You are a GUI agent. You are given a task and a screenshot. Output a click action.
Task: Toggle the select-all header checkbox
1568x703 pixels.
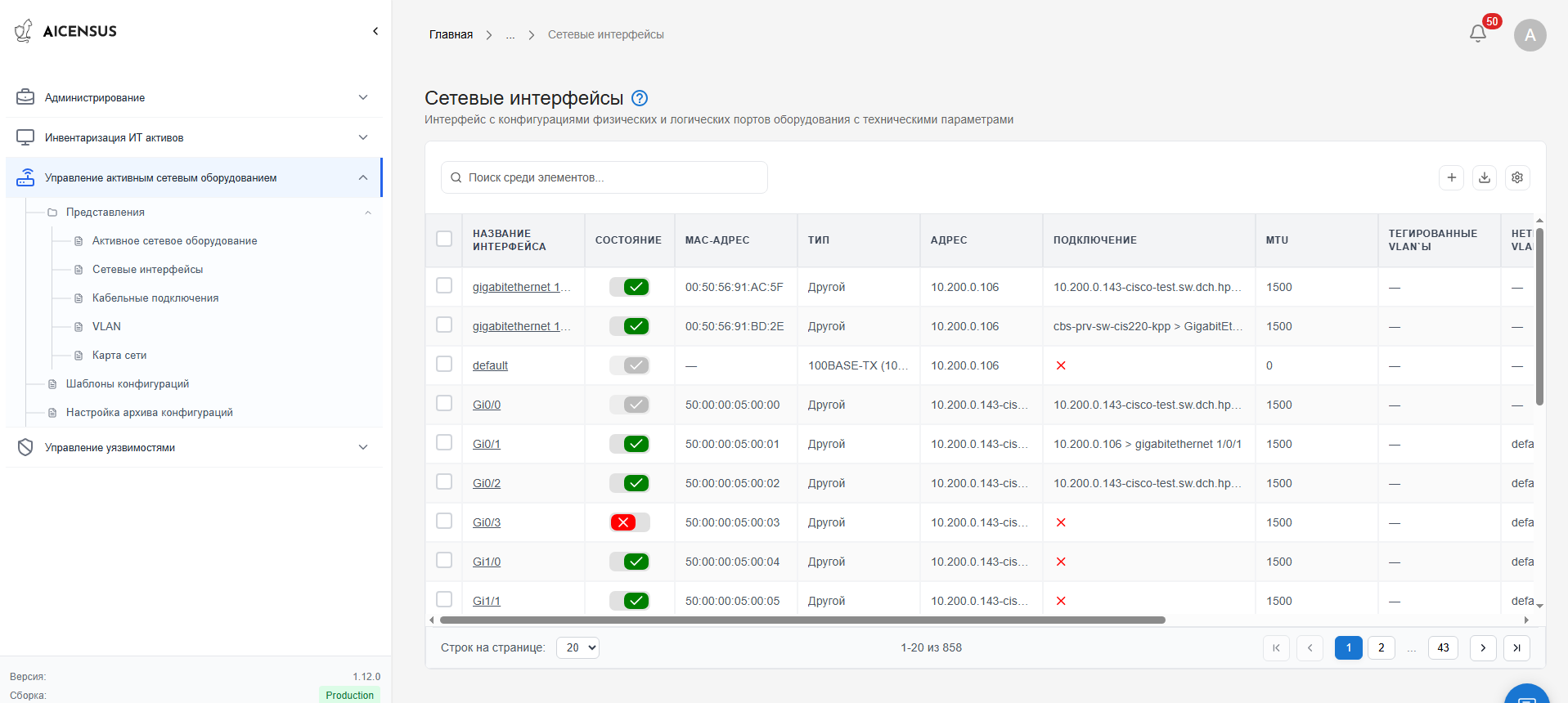444,239
